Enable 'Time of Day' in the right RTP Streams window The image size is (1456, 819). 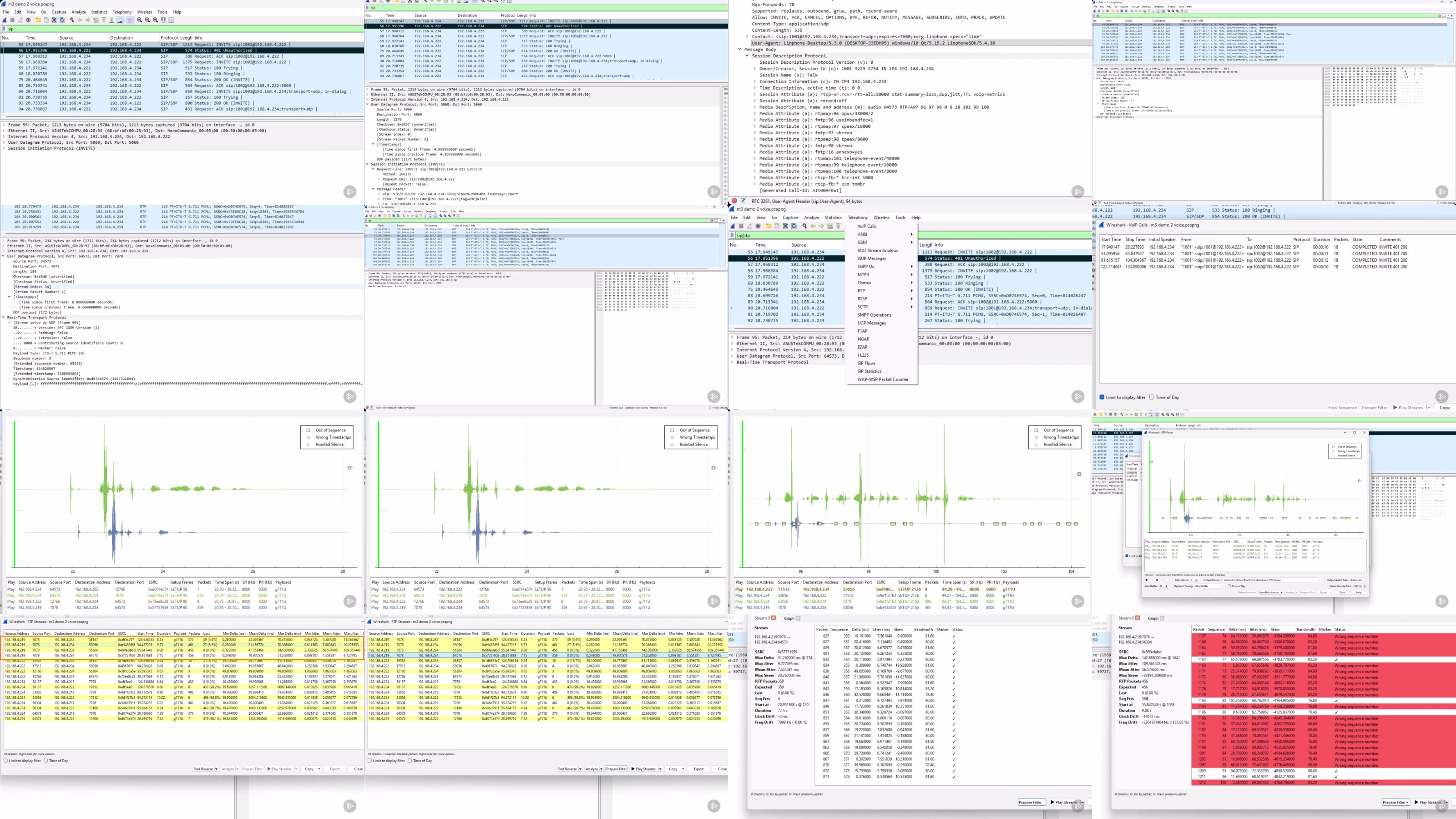pos(410,761)
